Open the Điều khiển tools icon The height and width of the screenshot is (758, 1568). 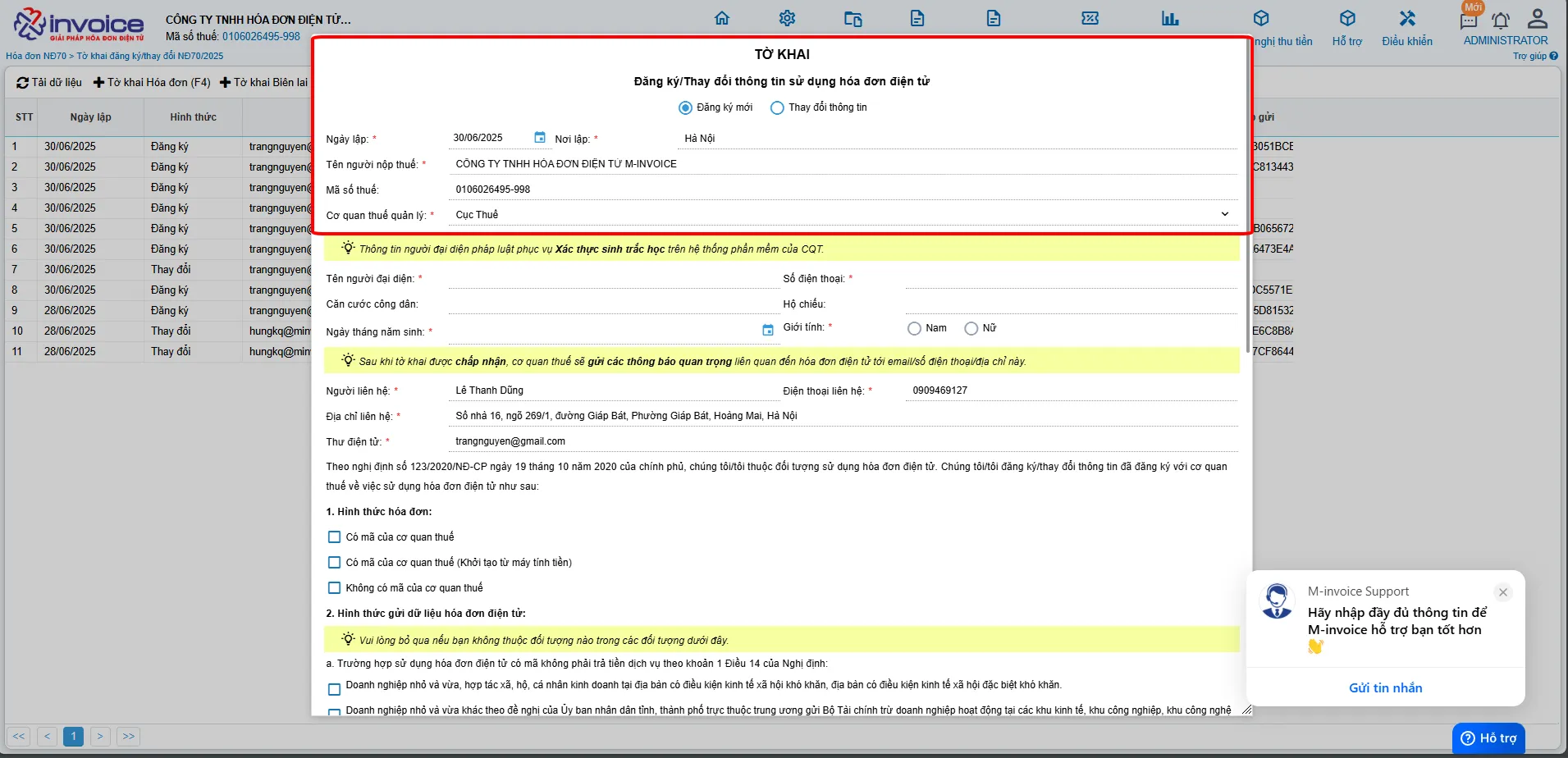(1408, 18)
